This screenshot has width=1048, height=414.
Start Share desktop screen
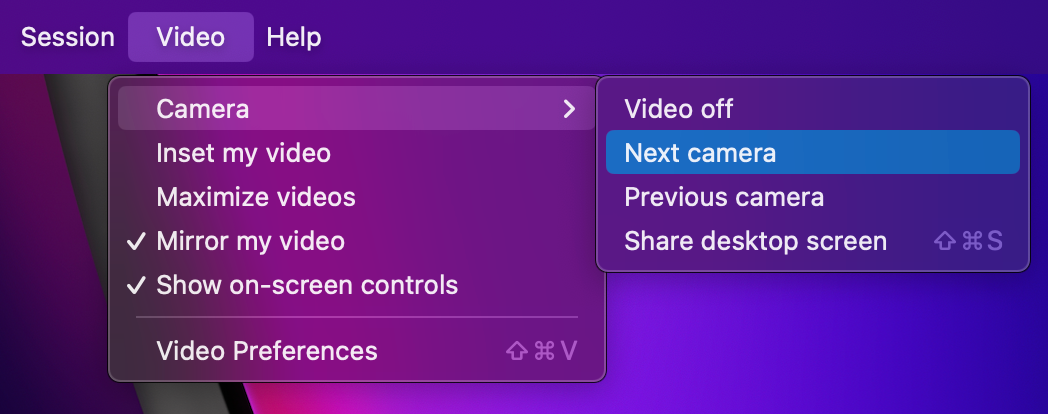(x=755, y=241)
